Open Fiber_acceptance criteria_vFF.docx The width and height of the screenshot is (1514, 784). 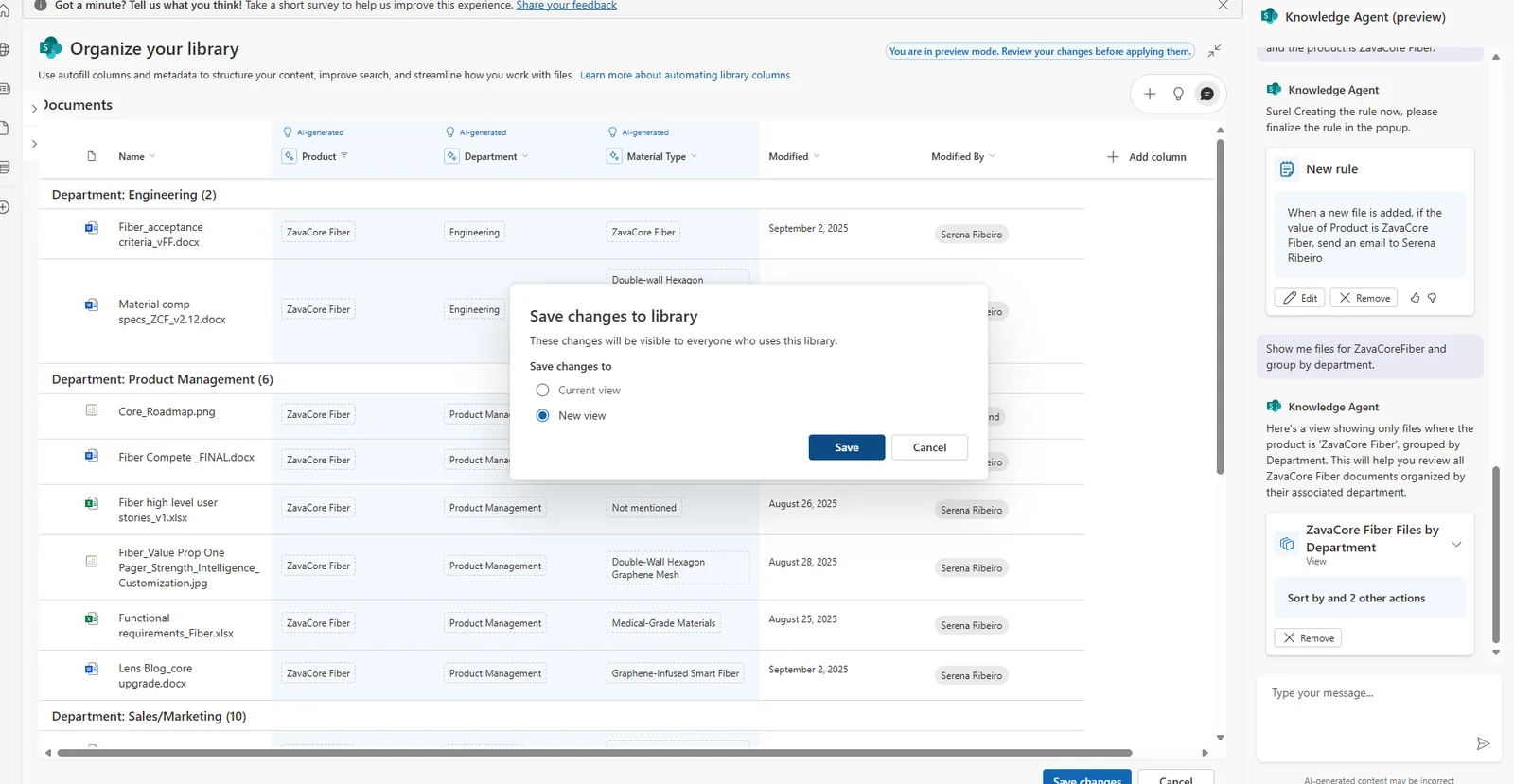161,235
